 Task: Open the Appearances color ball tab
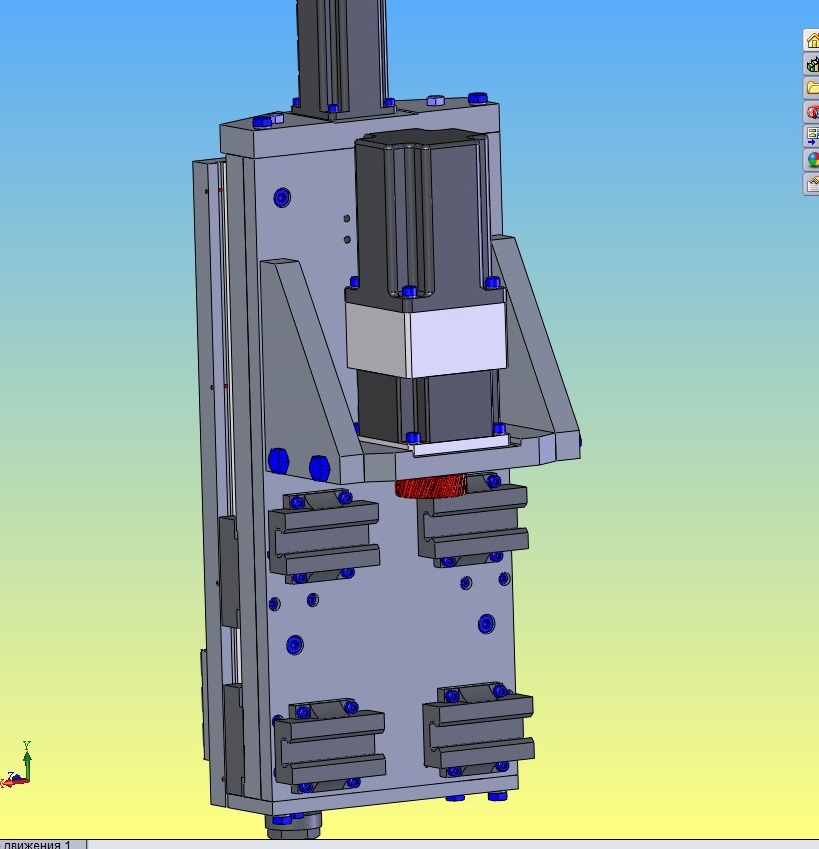pyautogui.click(x=811, y=160)
